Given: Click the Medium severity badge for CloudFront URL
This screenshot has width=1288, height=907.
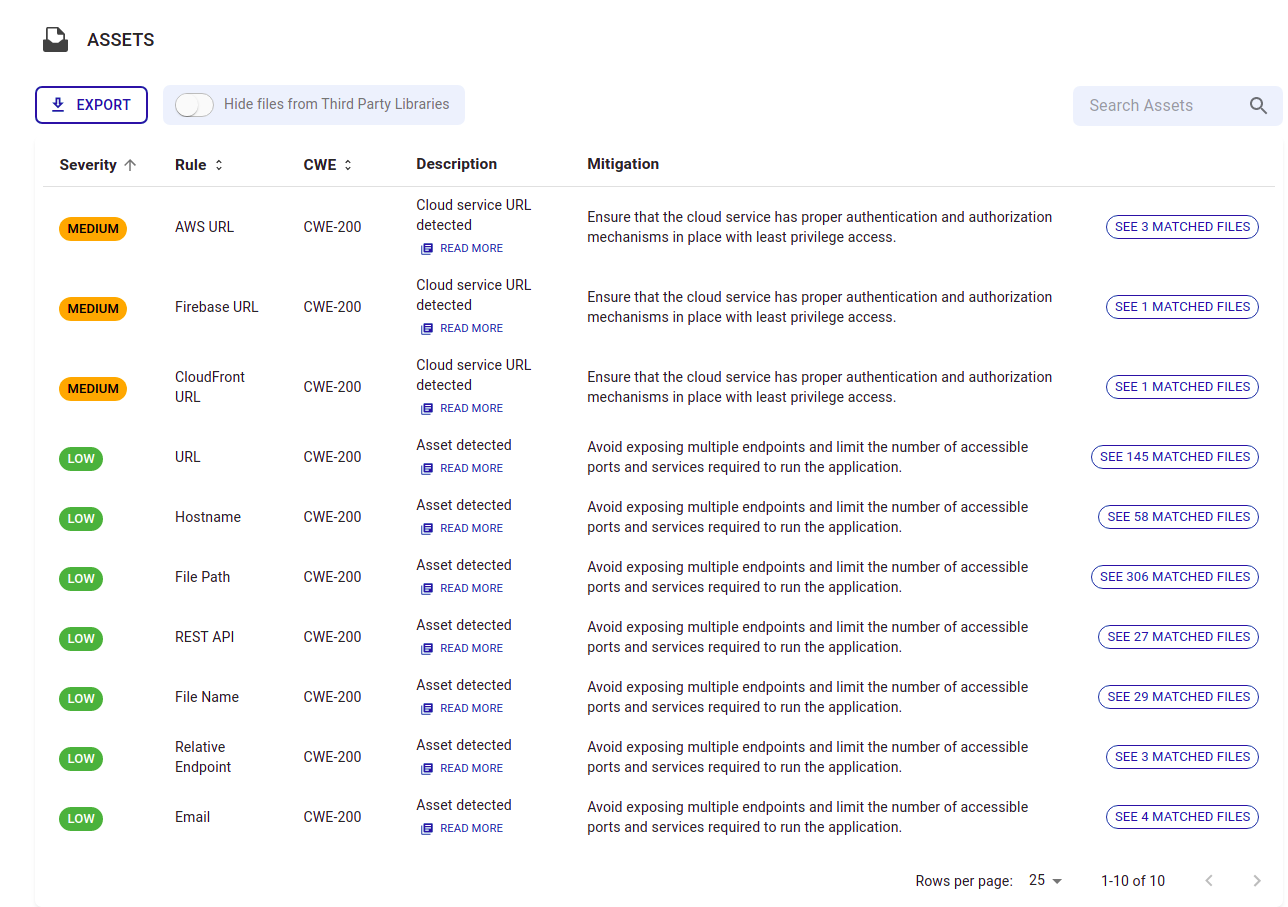Looking at the screenshot, I should point(93,389).
